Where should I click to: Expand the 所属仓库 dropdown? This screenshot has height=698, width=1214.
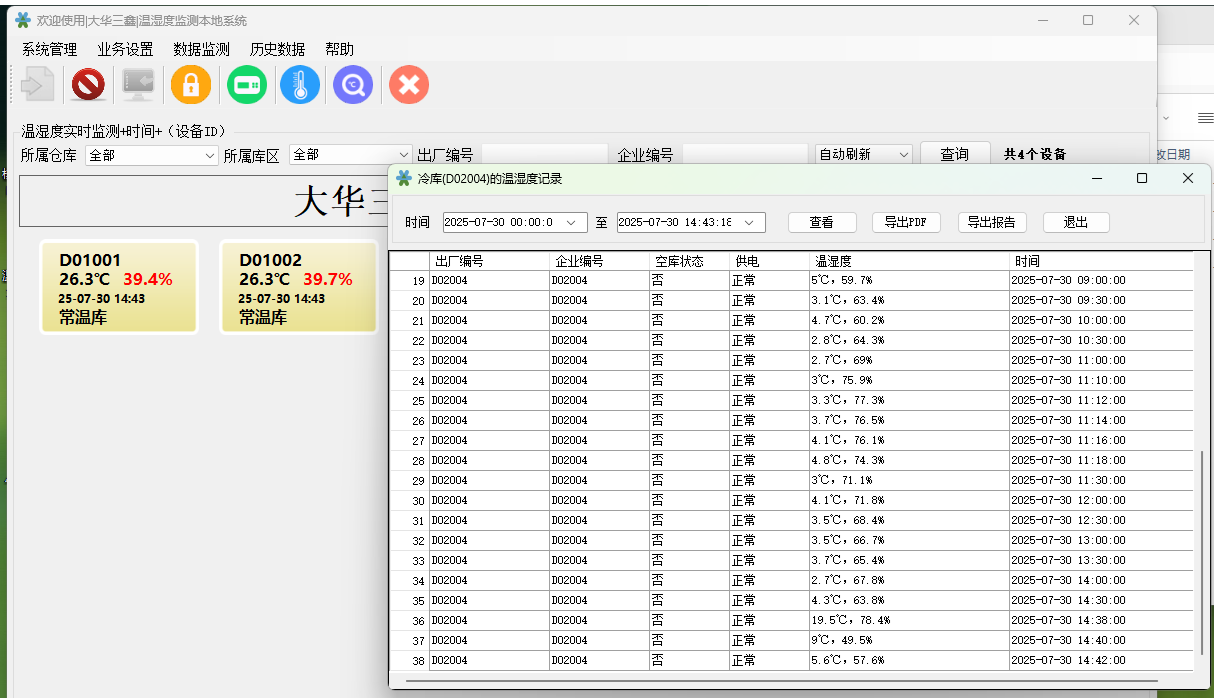click(209, 155)
